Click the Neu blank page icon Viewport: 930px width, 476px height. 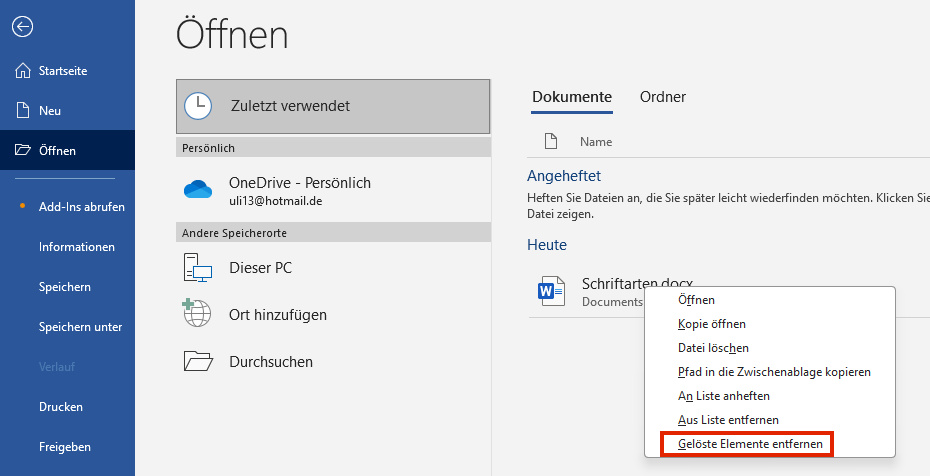click(23, 110)
